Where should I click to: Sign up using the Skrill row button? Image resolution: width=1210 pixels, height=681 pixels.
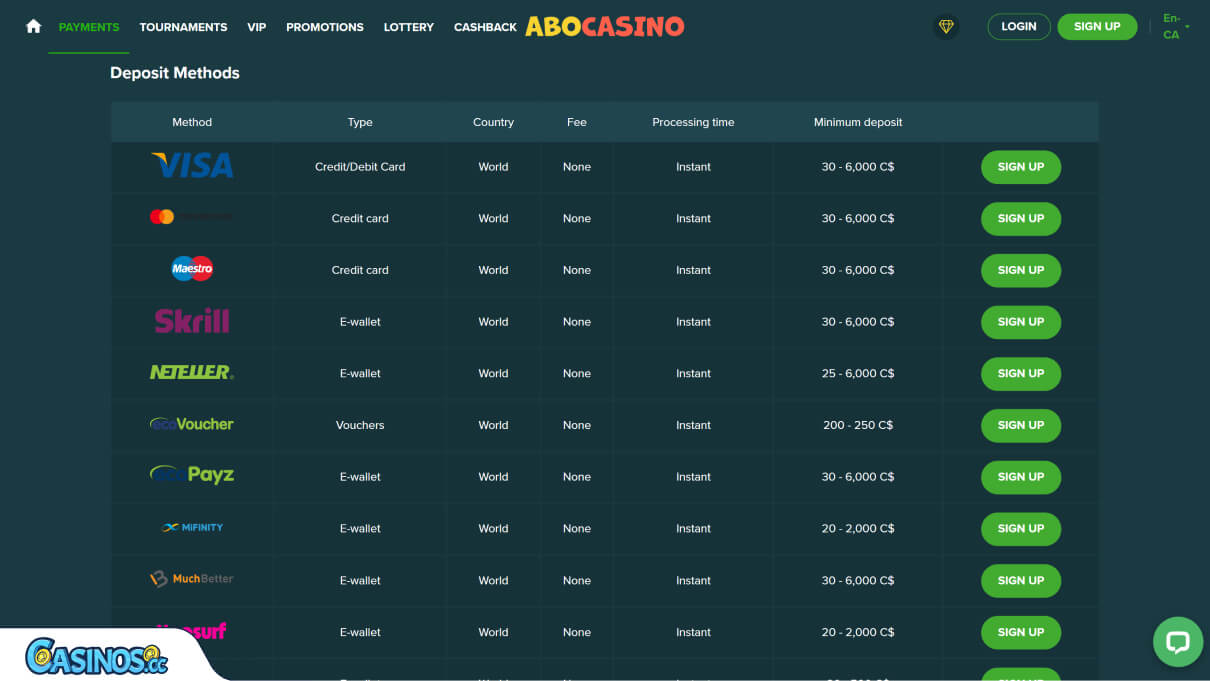tap(1021, 322)
